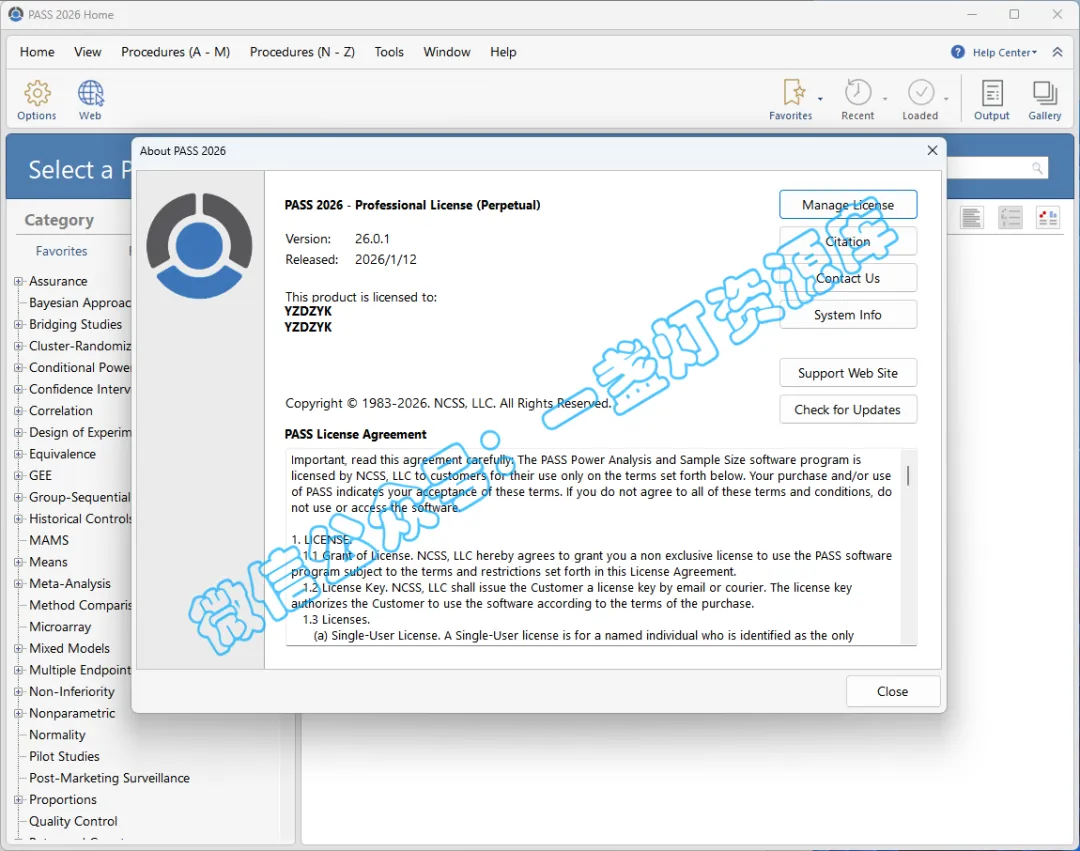Open the Loaded dropdown arrow
The width and height of the screenshot is (1080, 851).
coord(946,99)
